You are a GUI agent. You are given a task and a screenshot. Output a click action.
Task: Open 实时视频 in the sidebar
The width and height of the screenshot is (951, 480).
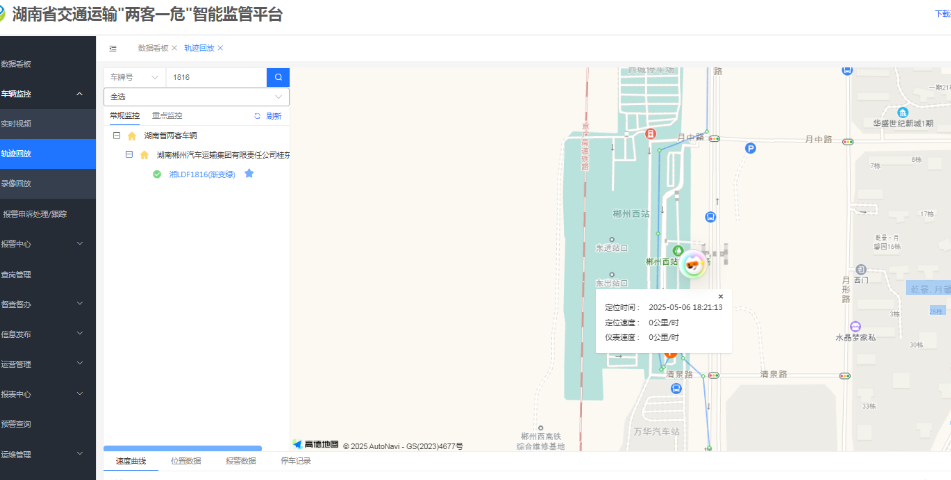coord(16,124)
